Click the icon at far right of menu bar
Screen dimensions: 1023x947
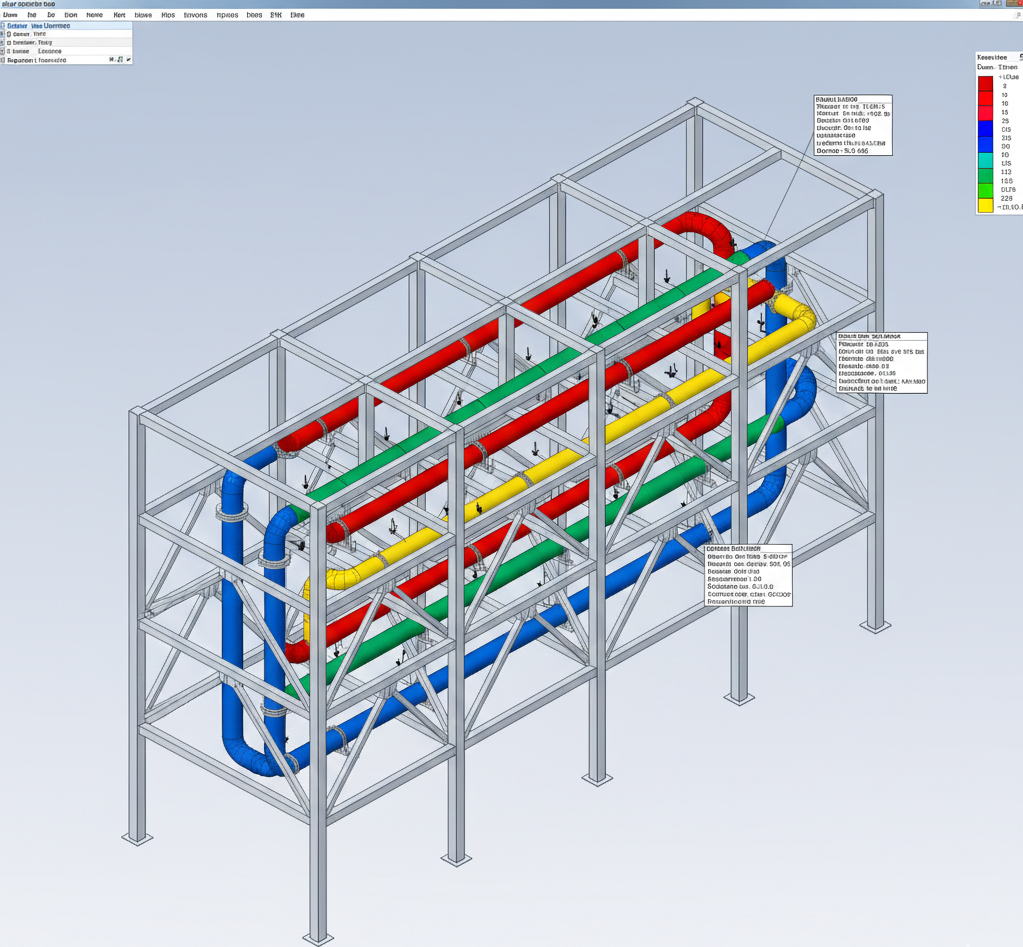(x=1017, y=16)
